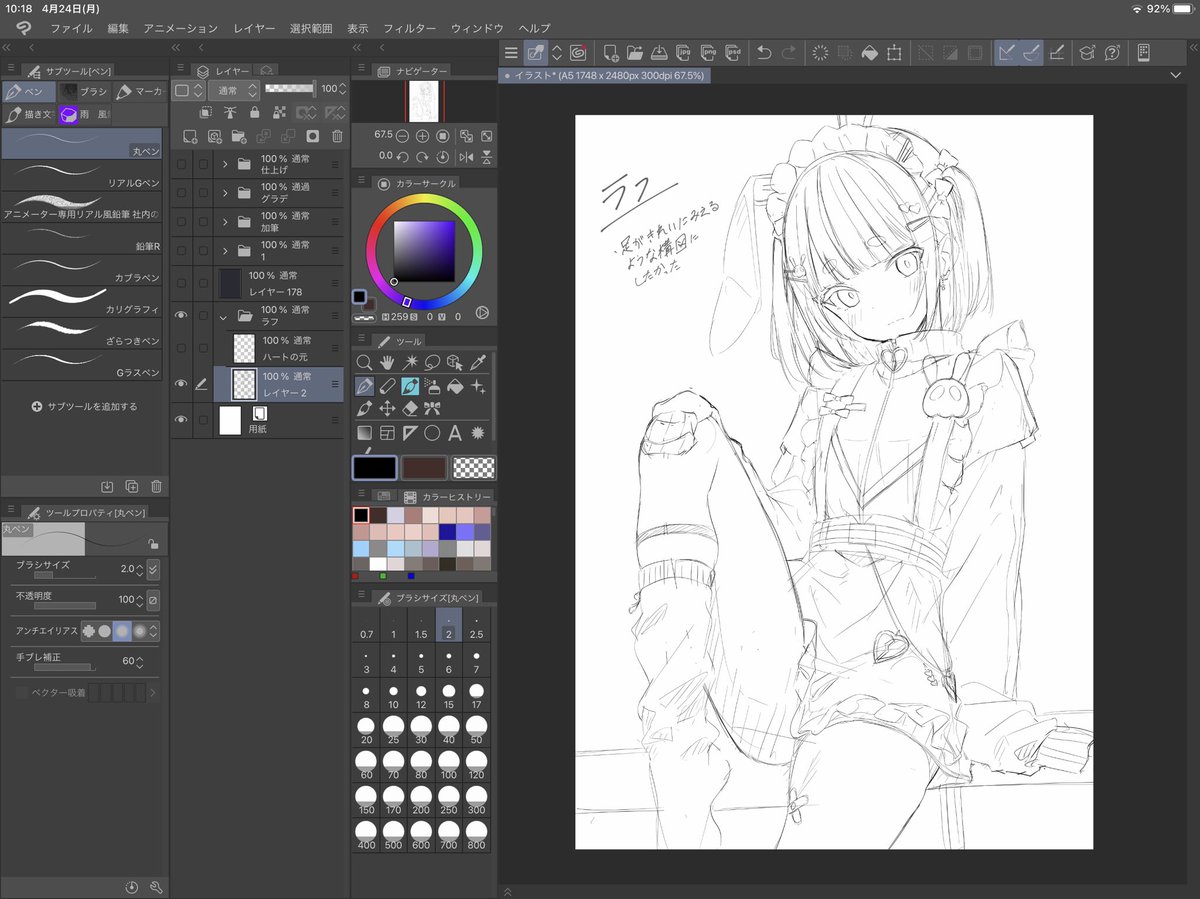
Task: Select the eyedropper tool in tool palette
Action: pos(479,362)
